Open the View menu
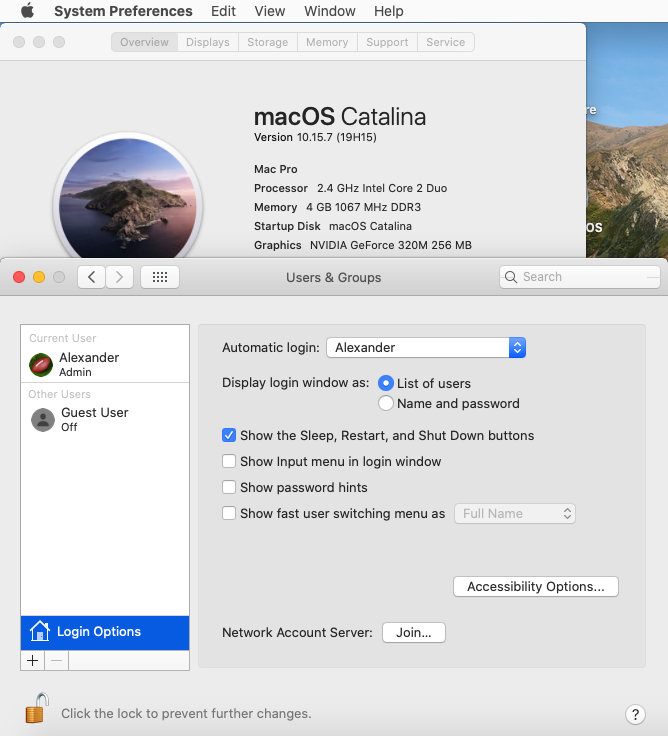Screen dimensions: 668x736 pyautogui.click(x=269, y=11)
